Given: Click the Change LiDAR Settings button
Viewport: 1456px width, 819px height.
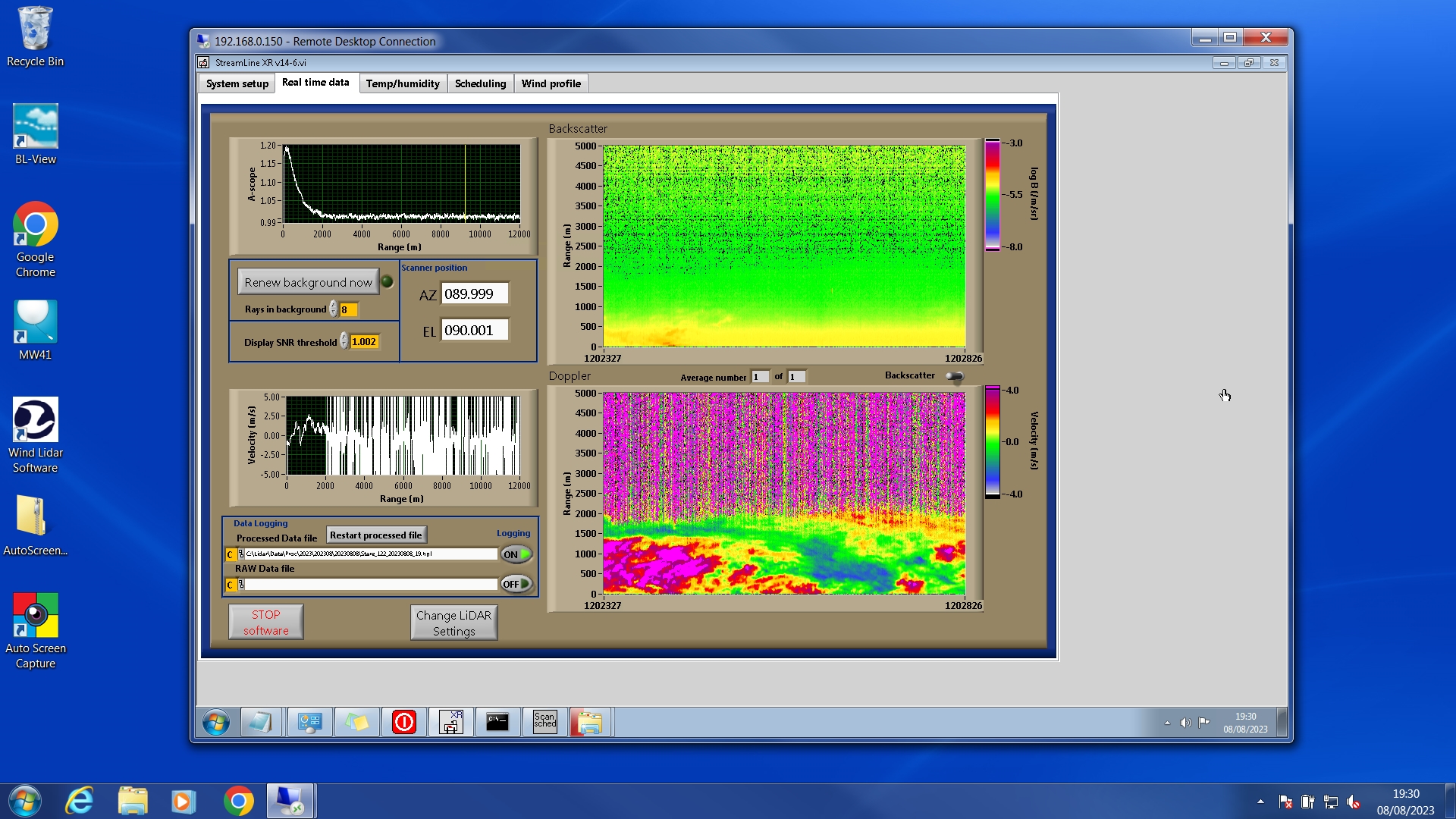Looking at the screenshot, I should (x=453, y=623).
